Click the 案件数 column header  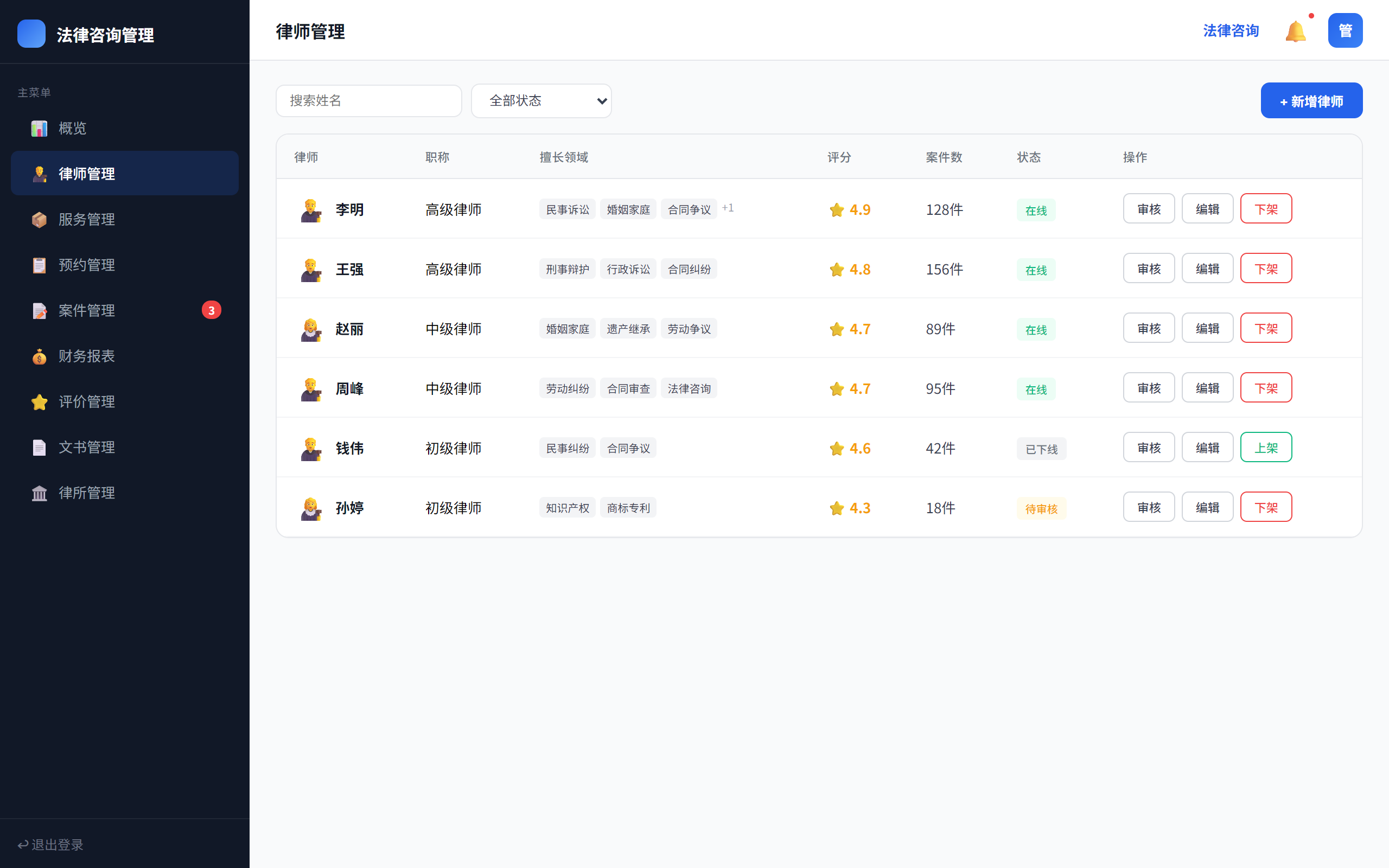tap(943, 157)
